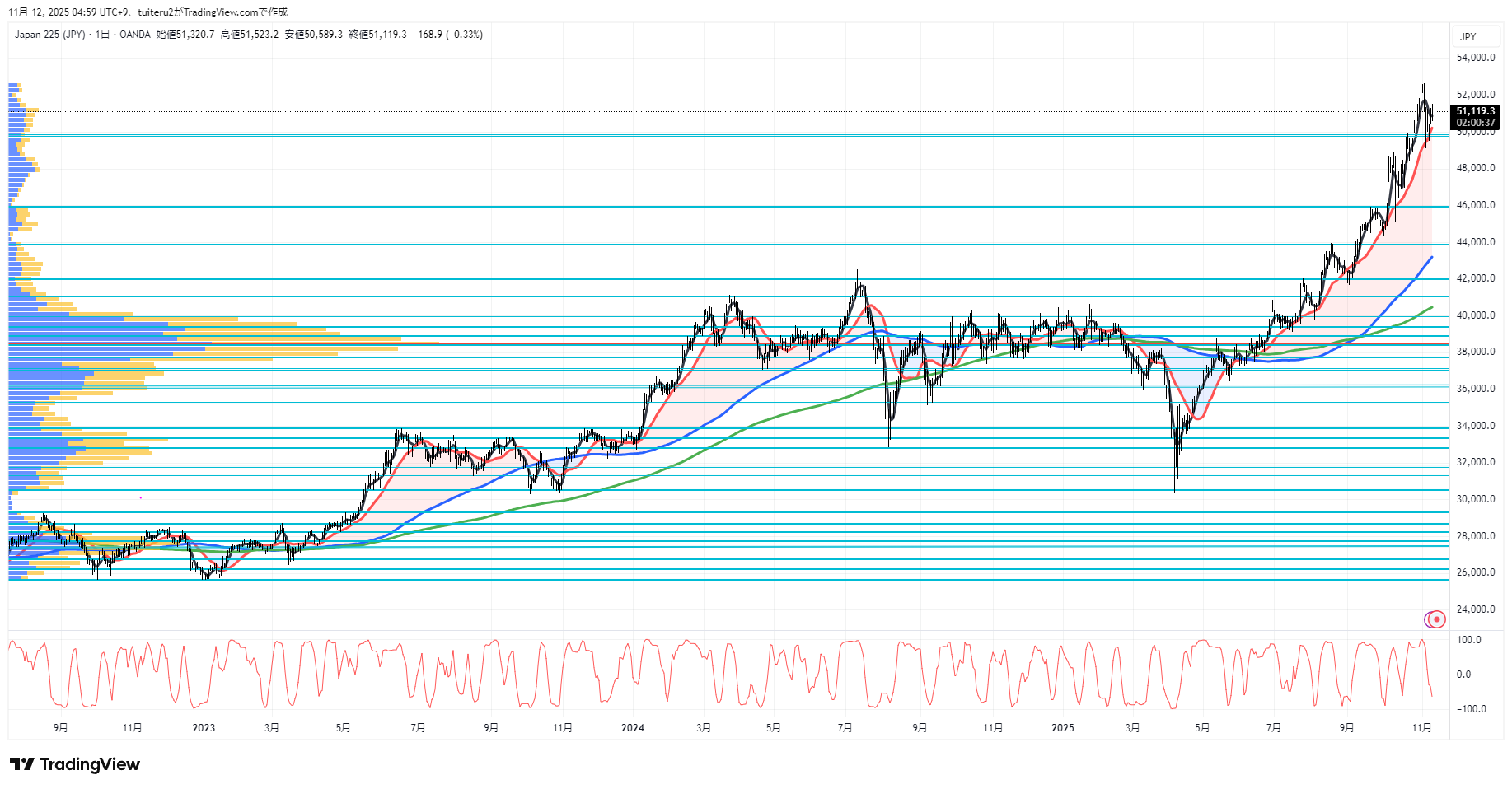This screenshot has height=789, width=1512.
Task: Click the red circular event marker icon
Action: 1437,619
